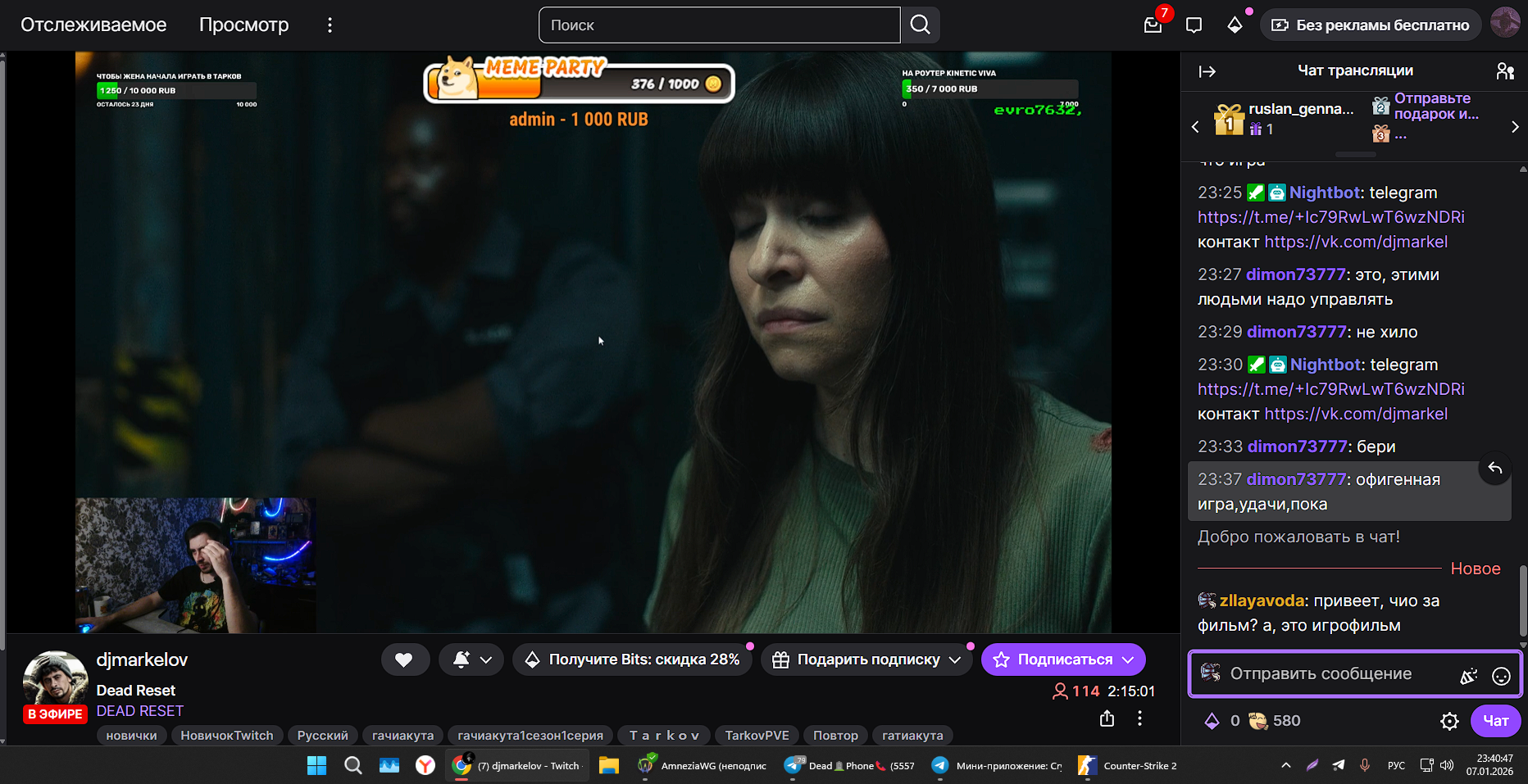Screen dimensions: 1528x784
Task: Open the chat celebration effects icon
Action: (1468, 676)
